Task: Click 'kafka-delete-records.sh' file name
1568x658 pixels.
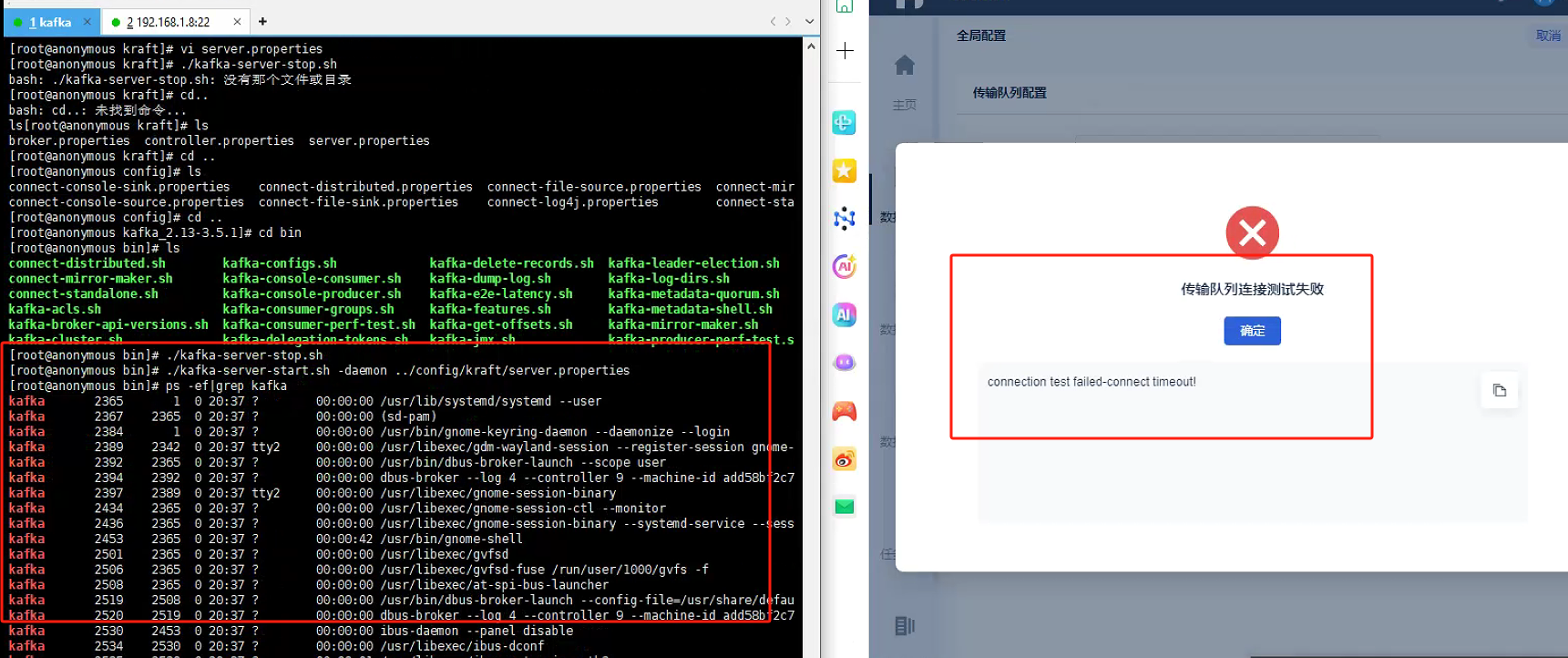Action: coord(511,263)
